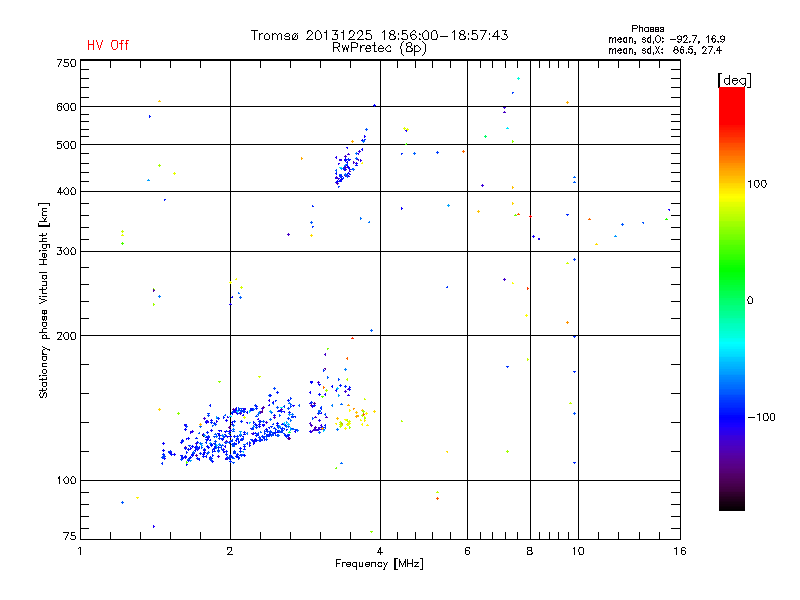Viewport: 800px width, 600px height.
Task: Click the "Stationary phase Virtual Height [km]" axis label
Action: pyautogui.click(x=43, y=301)
